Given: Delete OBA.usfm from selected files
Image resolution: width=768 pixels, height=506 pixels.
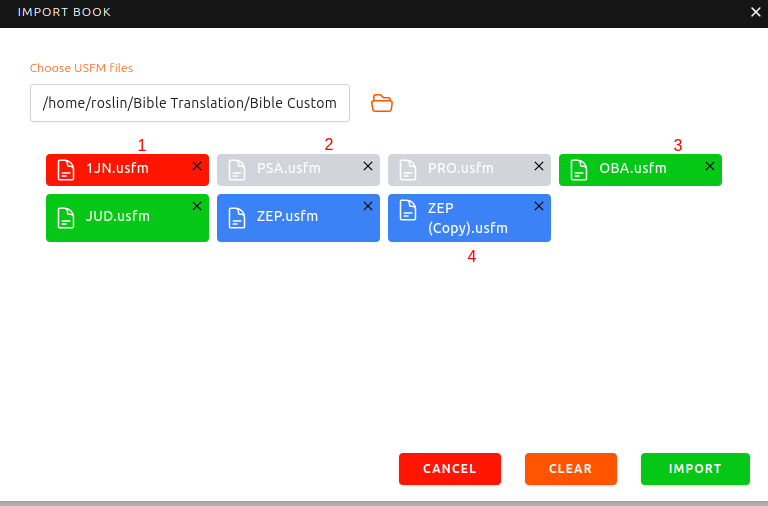Looking at the screenshot, I should [710, 166].
